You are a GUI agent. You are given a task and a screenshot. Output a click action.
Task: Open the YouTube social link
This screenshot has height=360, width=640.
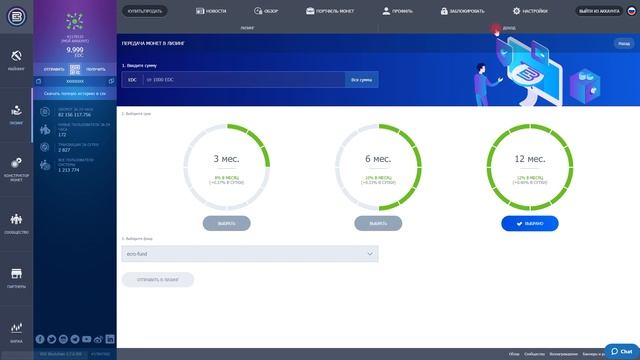[x=87, y=339]
